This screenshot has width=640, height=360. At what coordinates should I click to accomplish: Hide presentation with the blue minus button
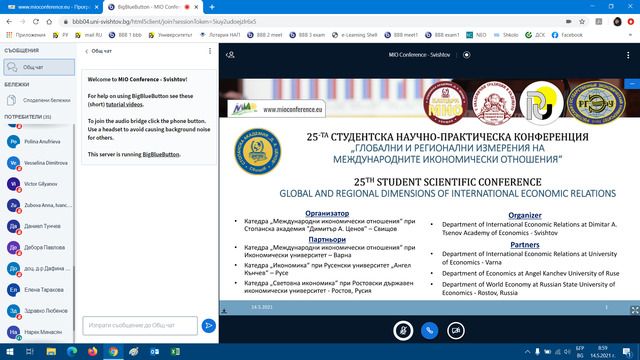click(632, 84)
